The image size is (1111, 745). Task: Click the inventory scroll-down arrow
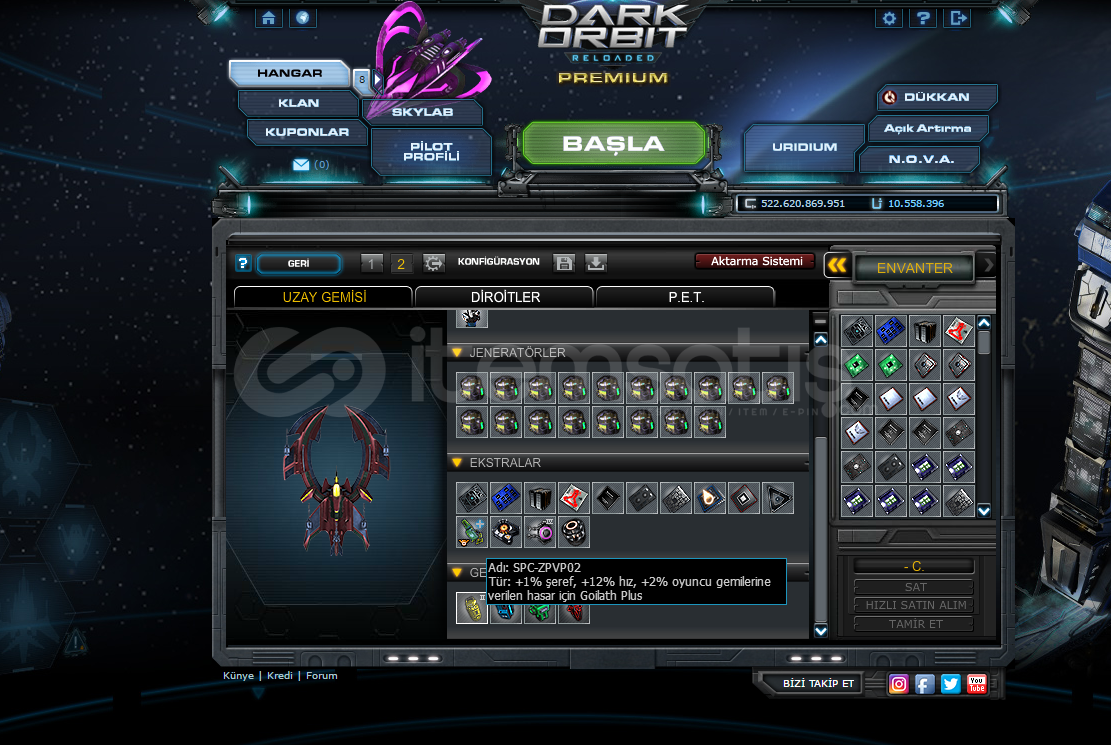coord(984,510)
